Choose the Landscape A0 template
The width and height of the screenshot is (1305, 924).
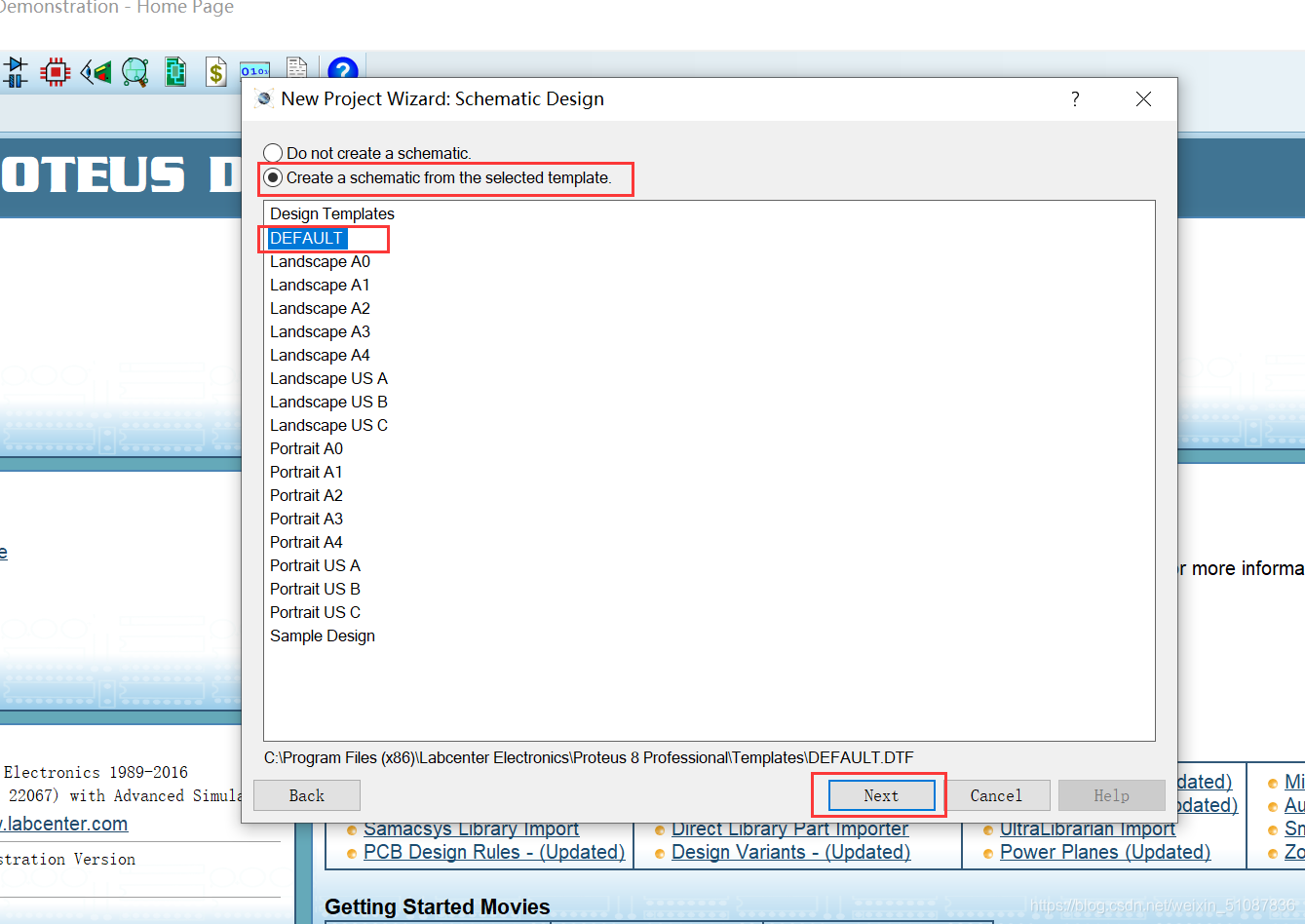coord(320,261)
